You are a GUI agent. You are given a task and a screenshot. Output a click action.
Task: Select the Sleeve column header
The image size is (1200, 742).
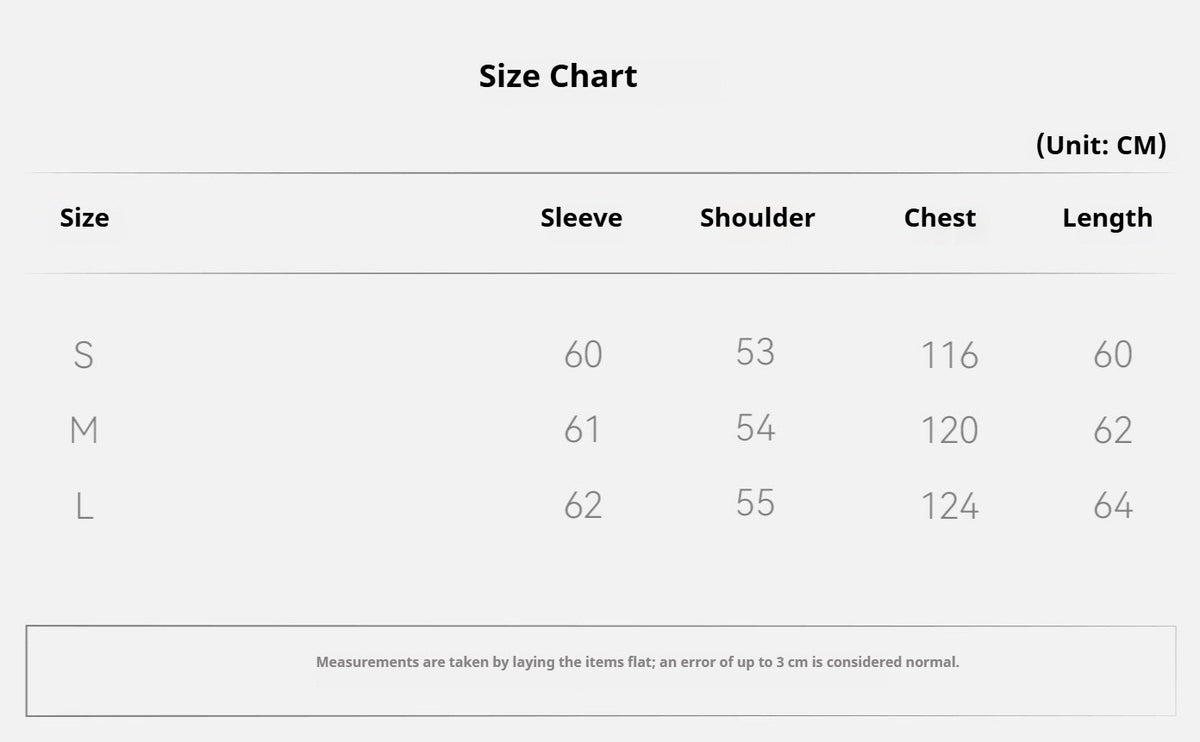point(581,218)
